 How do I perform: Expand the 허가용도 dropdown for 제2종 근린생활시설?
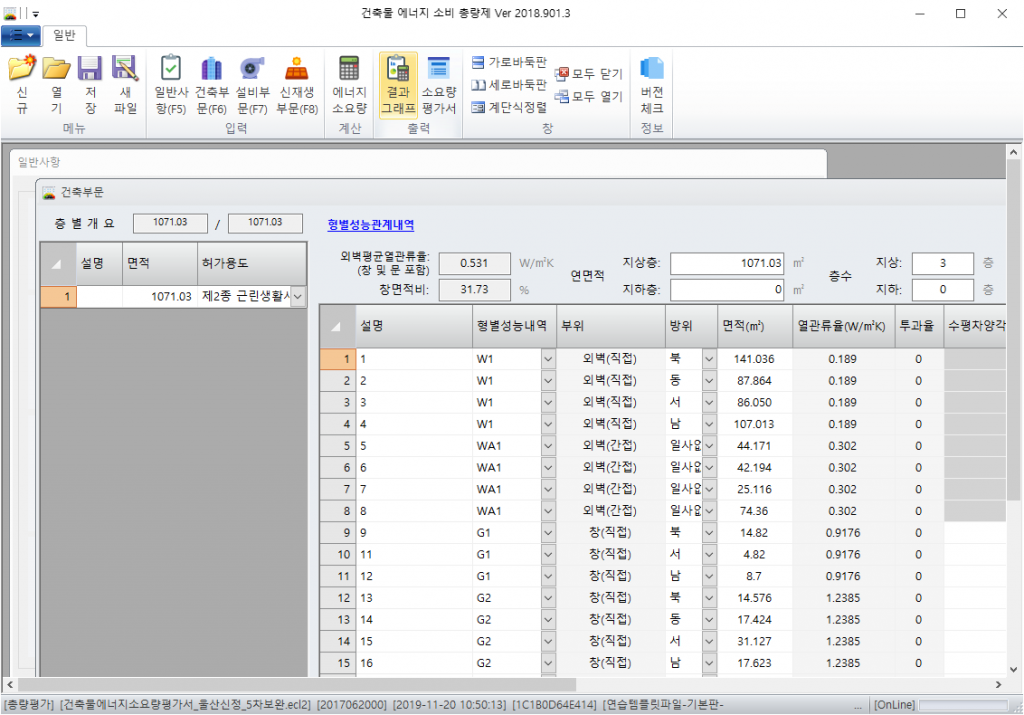point(298,296)
